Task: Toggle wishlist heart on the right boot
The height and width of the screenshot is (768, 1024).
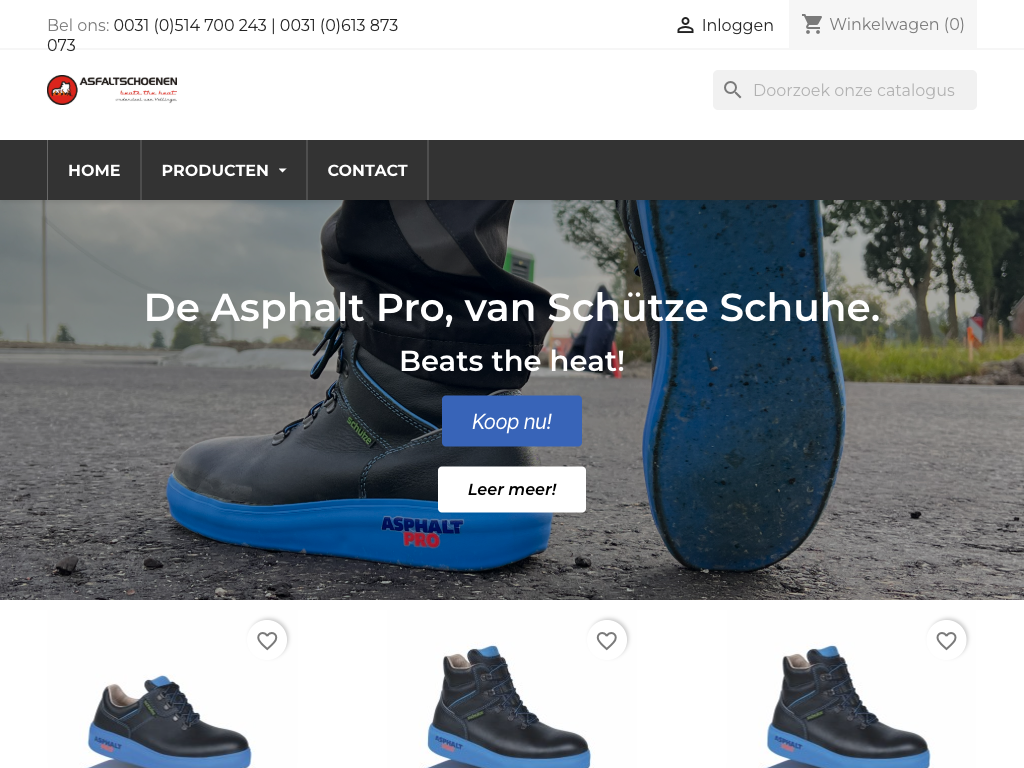Action: tap(946, 640)
